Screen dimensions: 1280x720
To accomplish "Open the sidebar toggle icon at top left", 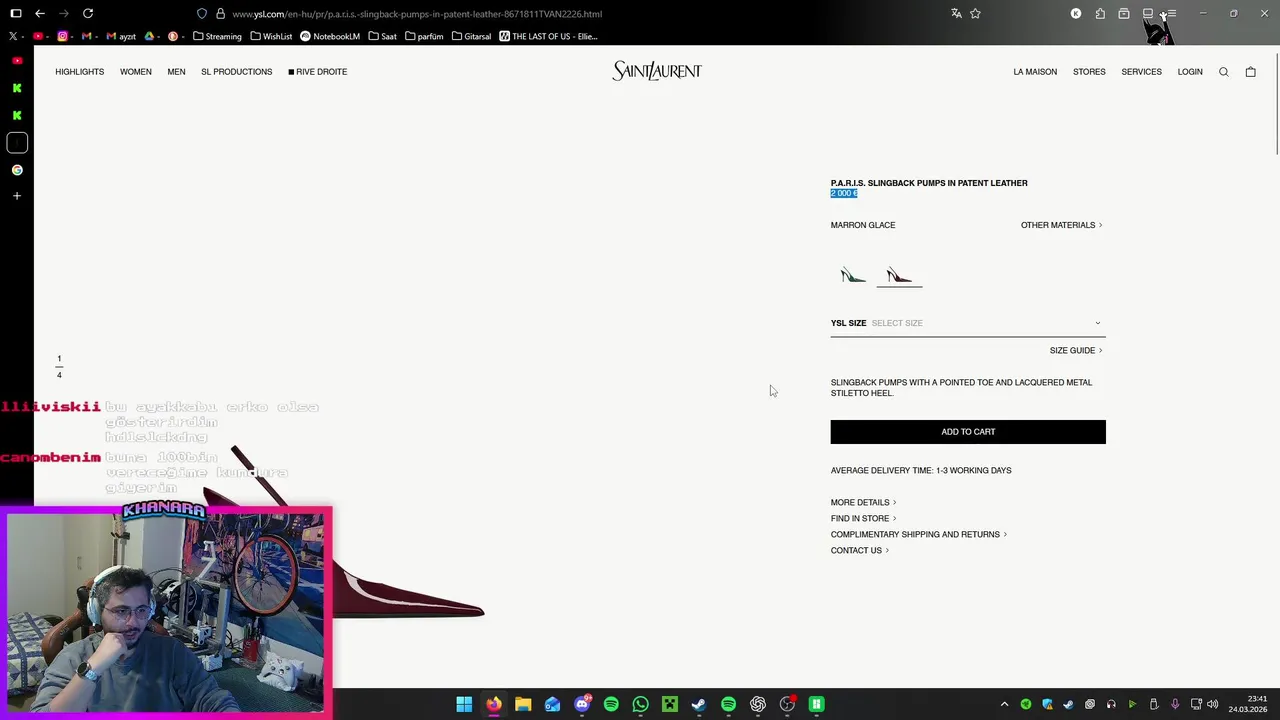I will [16, 14].
